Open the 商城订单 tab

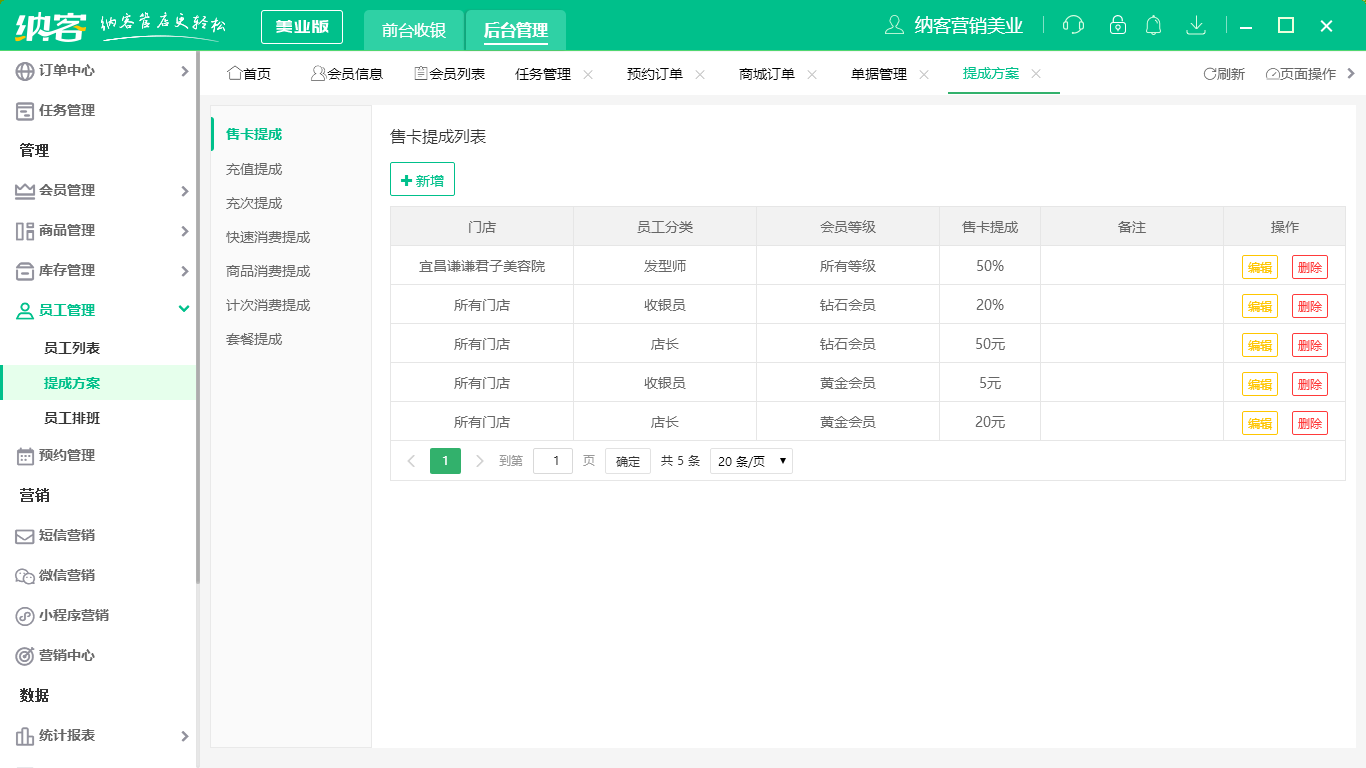coord(766,73)
